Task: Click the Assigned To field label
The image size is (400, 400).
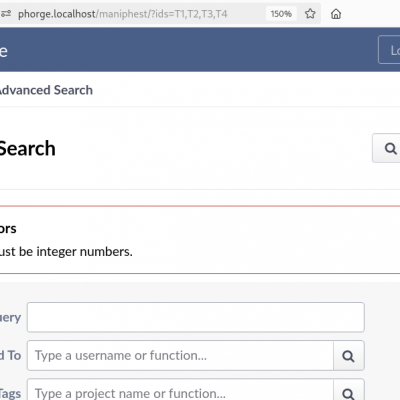Action: (x=10, y=355)
